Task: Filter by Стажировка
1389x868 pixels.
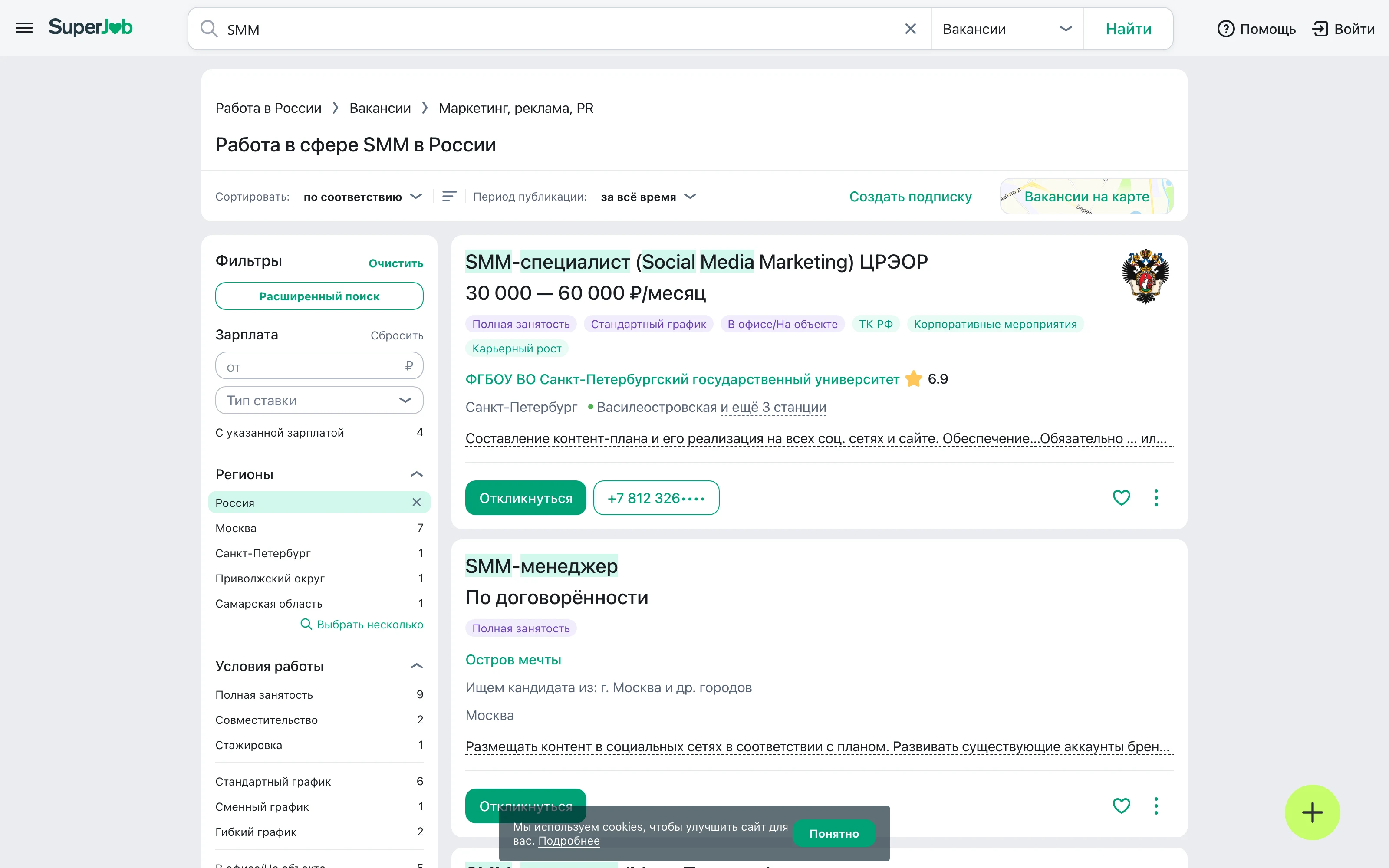Action: pyautogui.click(x=319, y=745)
